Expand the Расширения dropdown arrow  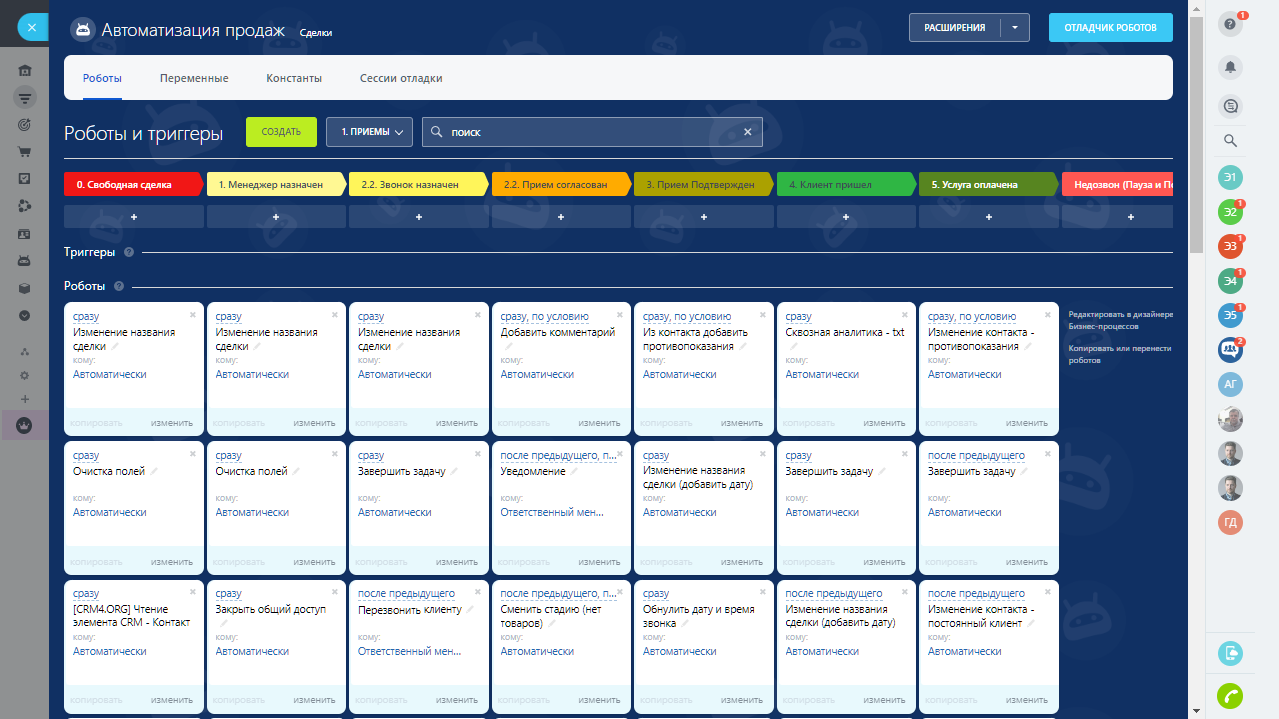(1015, 28)
